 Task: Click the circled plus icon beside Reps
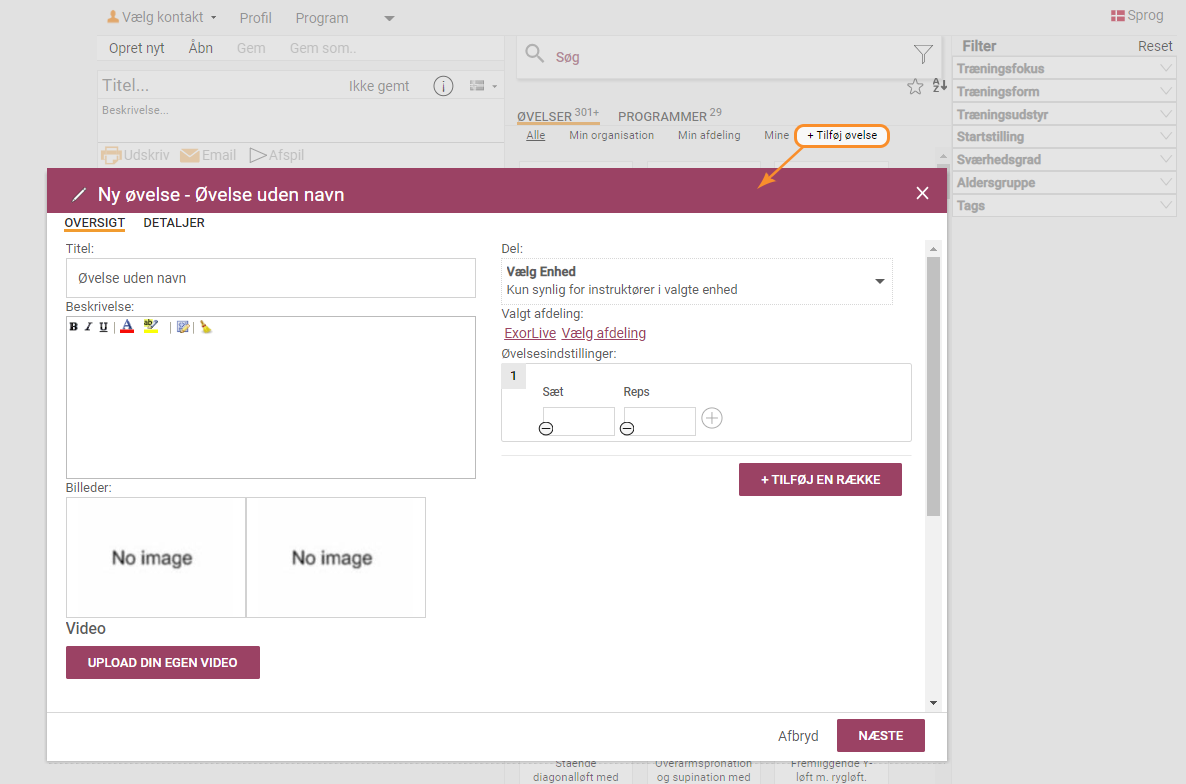(x=711, y=418)
